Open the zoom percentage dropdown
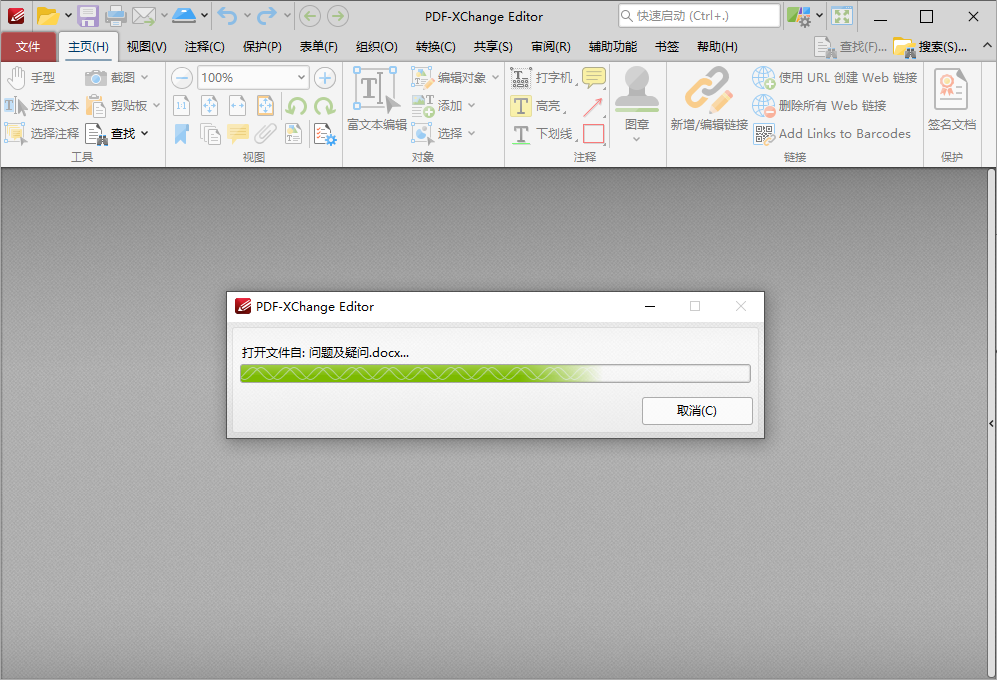The height and width of the screenshot is (680, 997). (301, 77)
